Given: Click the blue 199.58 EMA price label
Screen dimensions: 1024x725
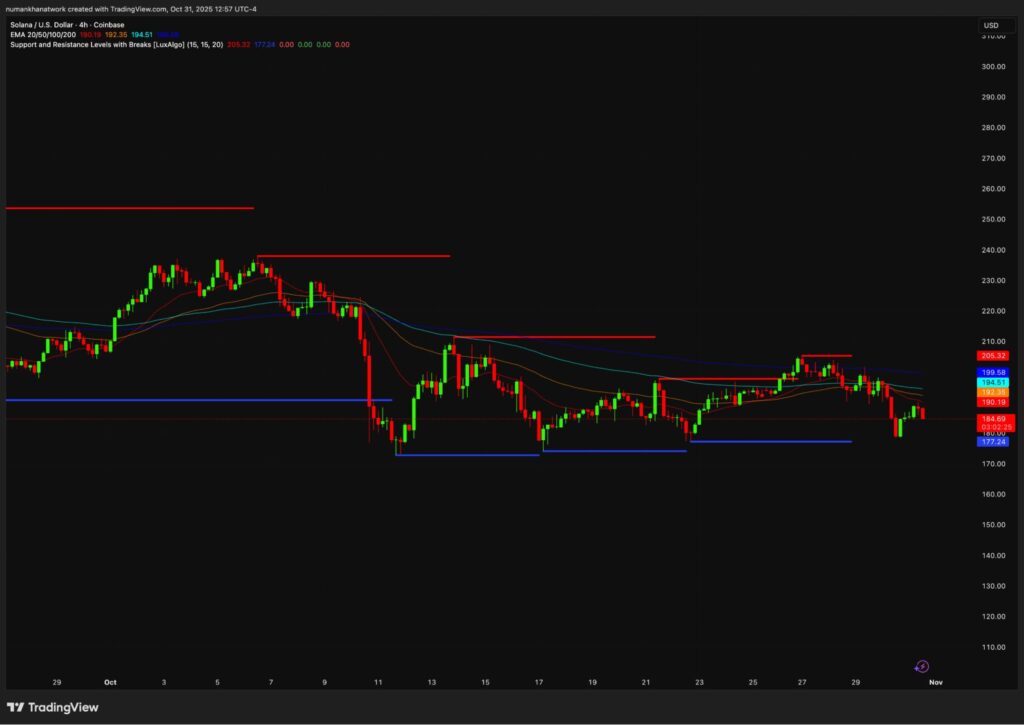Looking at the screenshot, I should (x=994, y=372).
